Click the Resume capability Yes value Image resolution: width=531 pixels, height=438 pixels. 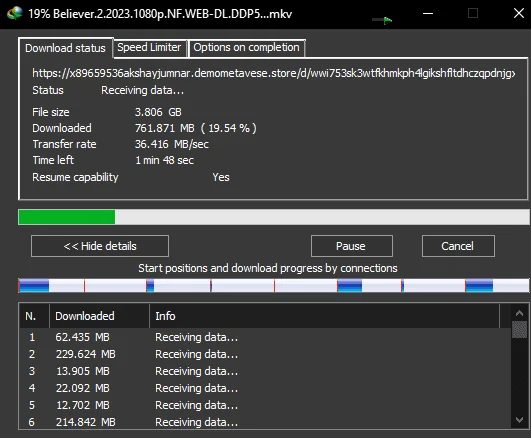(x=221, y=177)
